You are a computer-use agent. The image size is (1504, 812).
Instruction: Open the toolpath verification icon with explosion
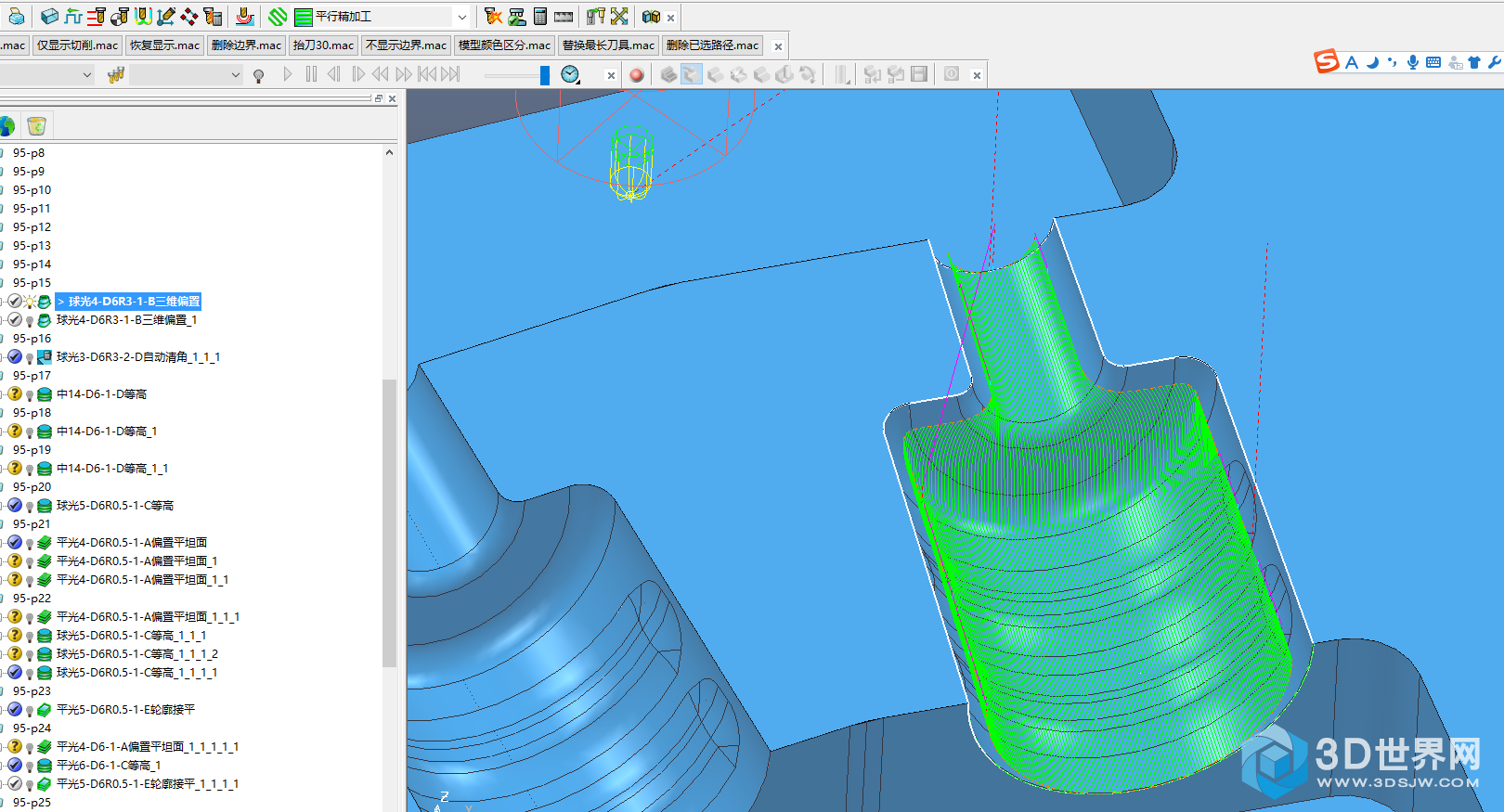[x=493, y=17]
